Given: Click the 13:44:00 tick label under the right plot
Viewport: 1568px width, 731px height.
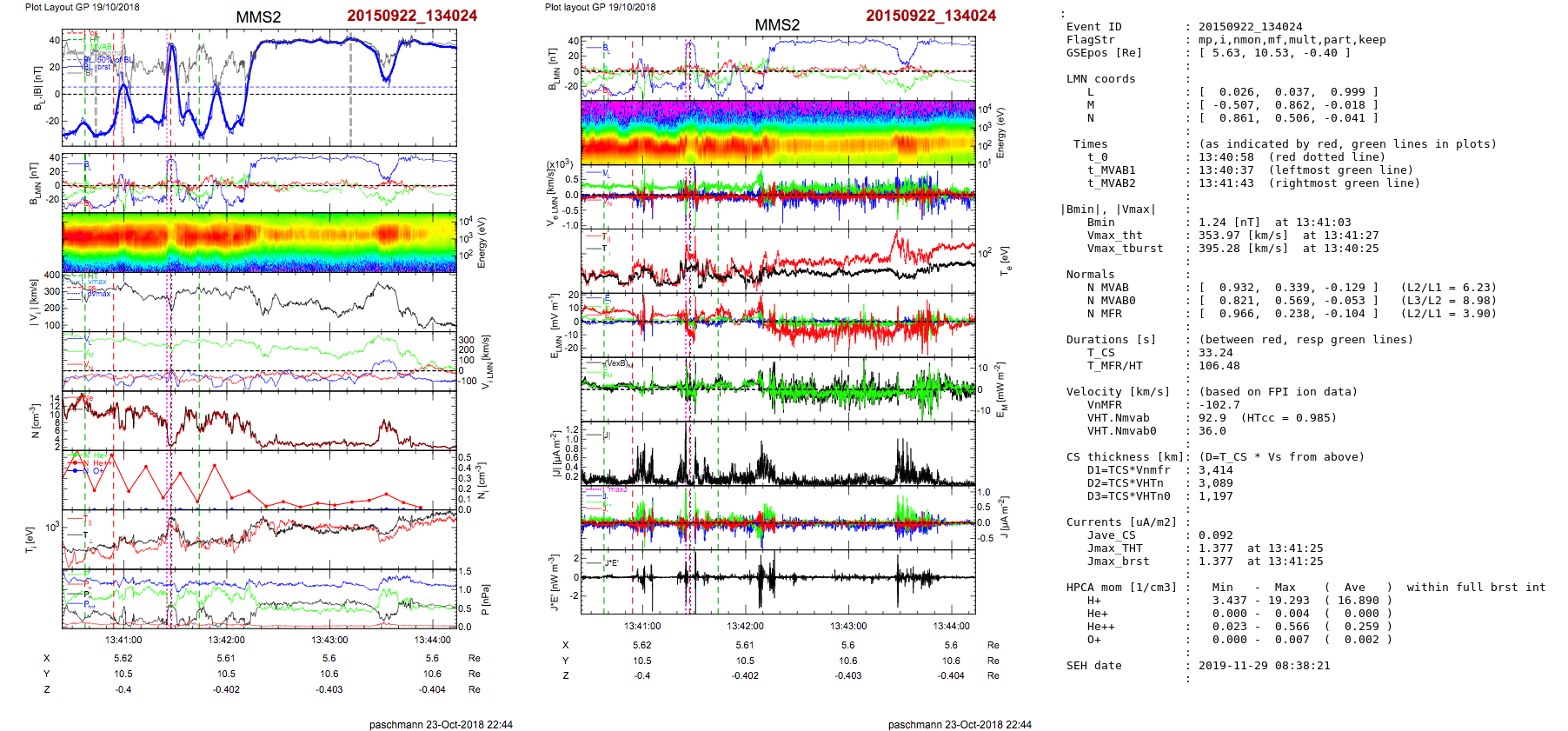Looking at the screenshot, I should (951, 626).
